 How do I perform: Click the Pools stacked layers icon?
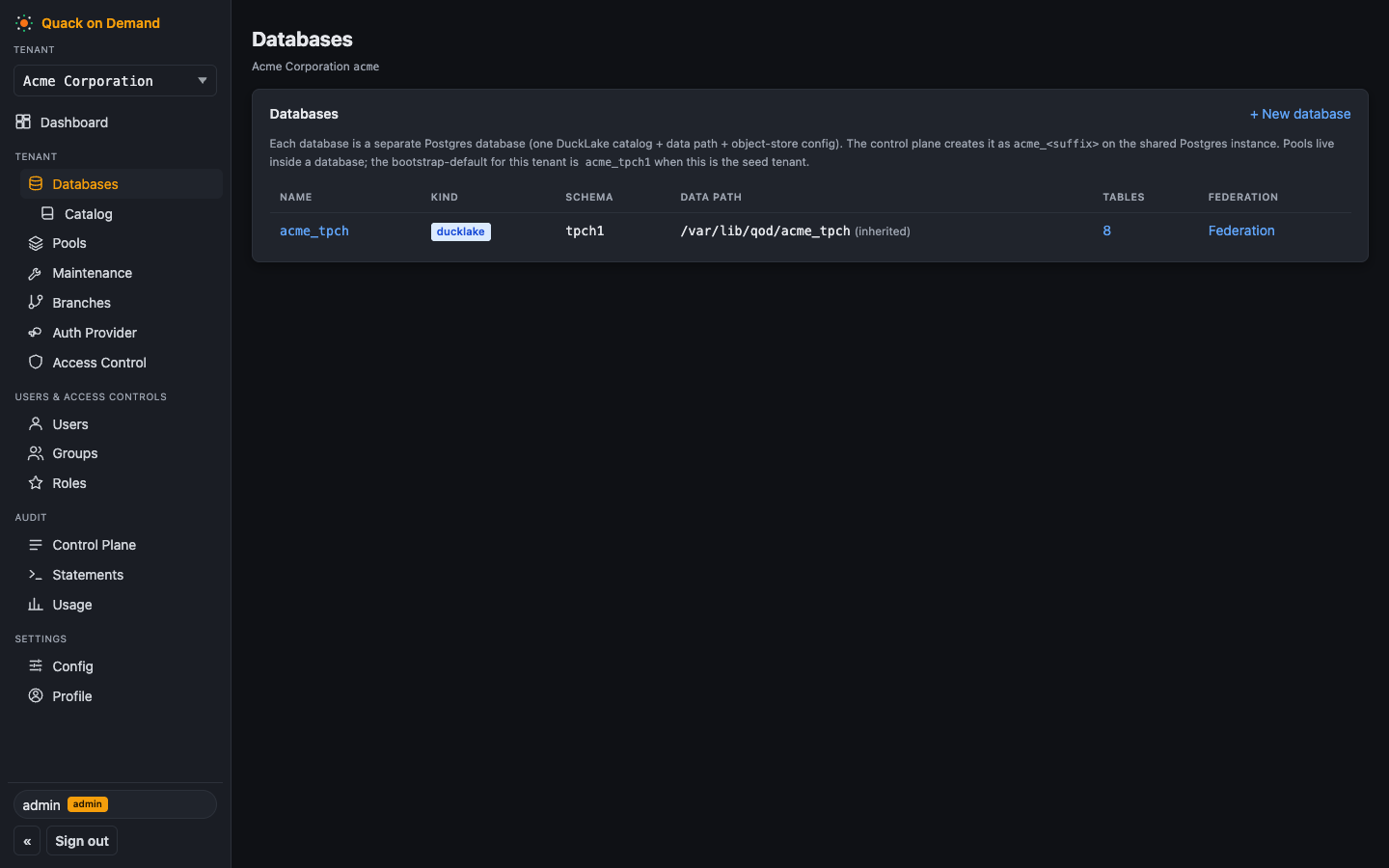(x=36, y=243)
